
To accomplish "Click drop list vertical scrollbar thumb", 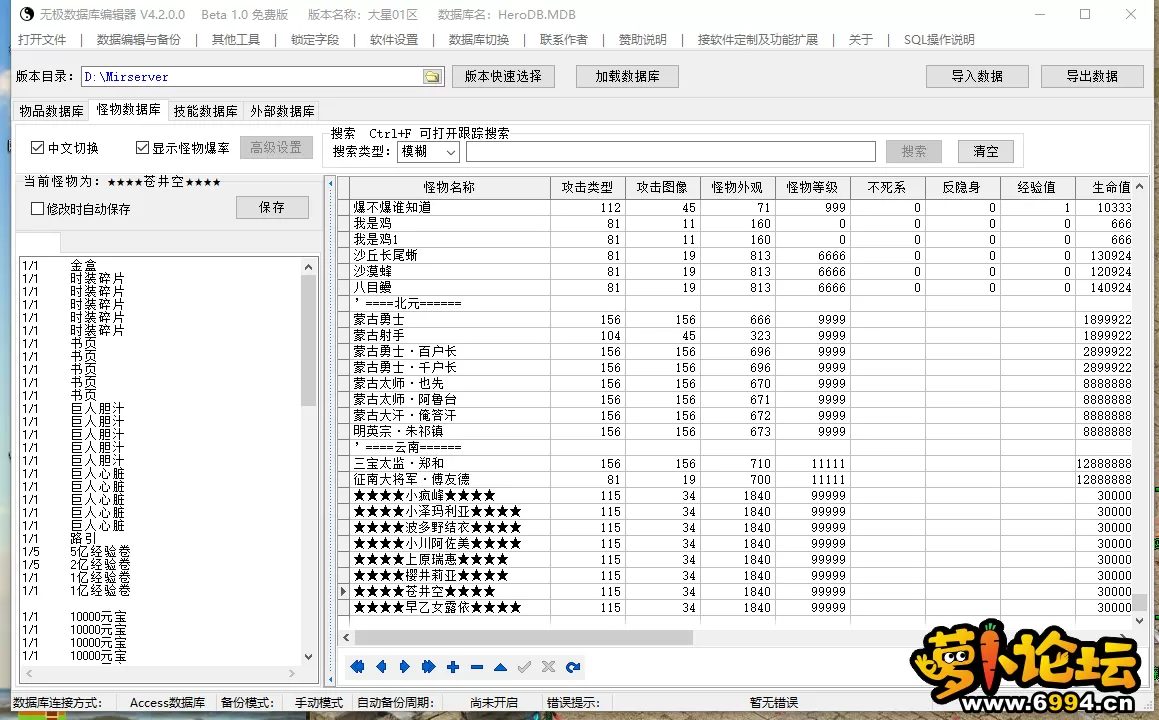I will (x=308, y=340).
